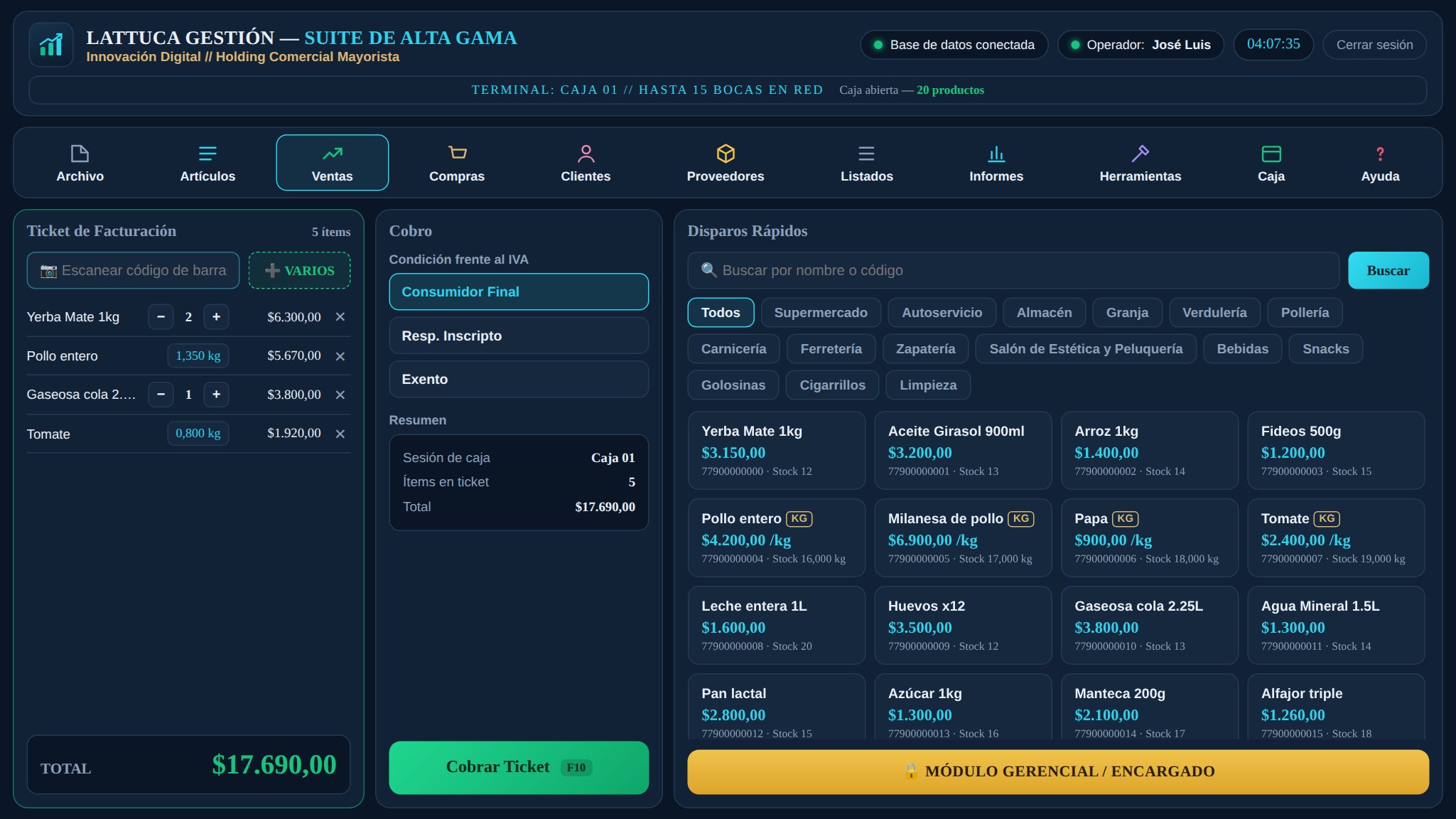Click the barcode scan input field
The image size is (1456, 819).
pyautogui.click(x=133, y=270)
